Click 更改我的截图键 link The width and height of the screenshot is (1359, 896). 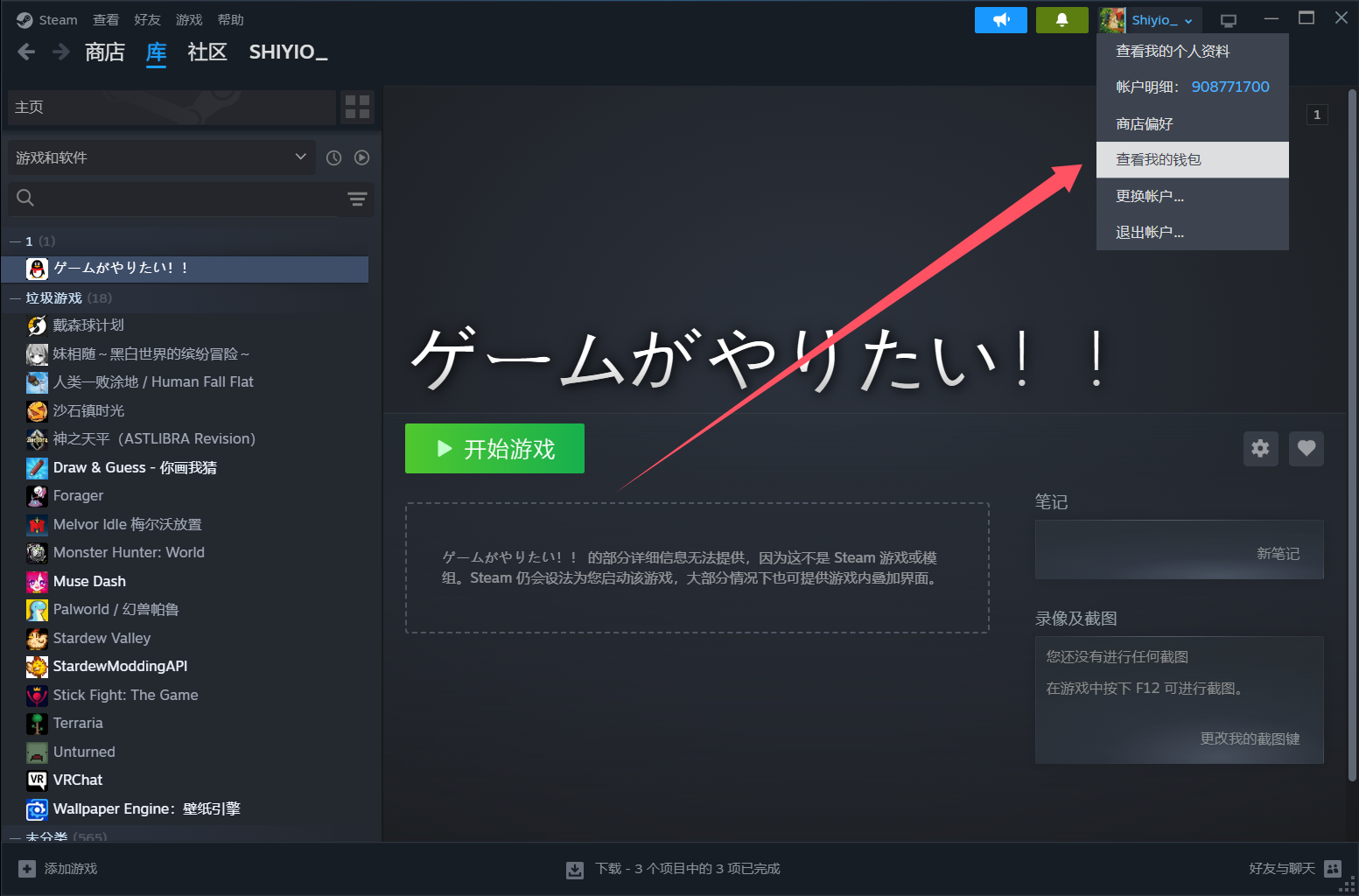[1250, 738]
